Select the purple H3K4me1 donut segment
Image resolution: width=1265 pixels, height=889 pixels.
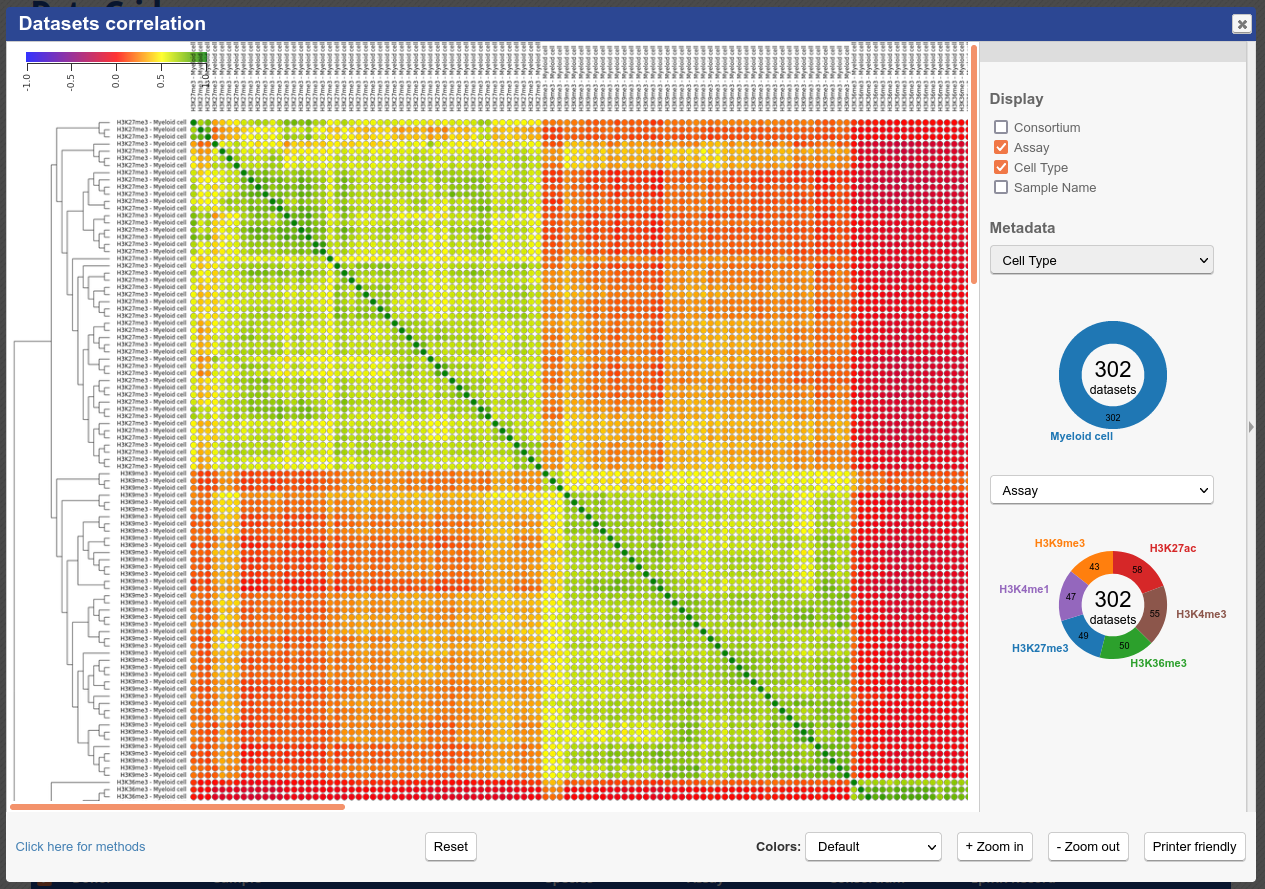click(1071, 597)
